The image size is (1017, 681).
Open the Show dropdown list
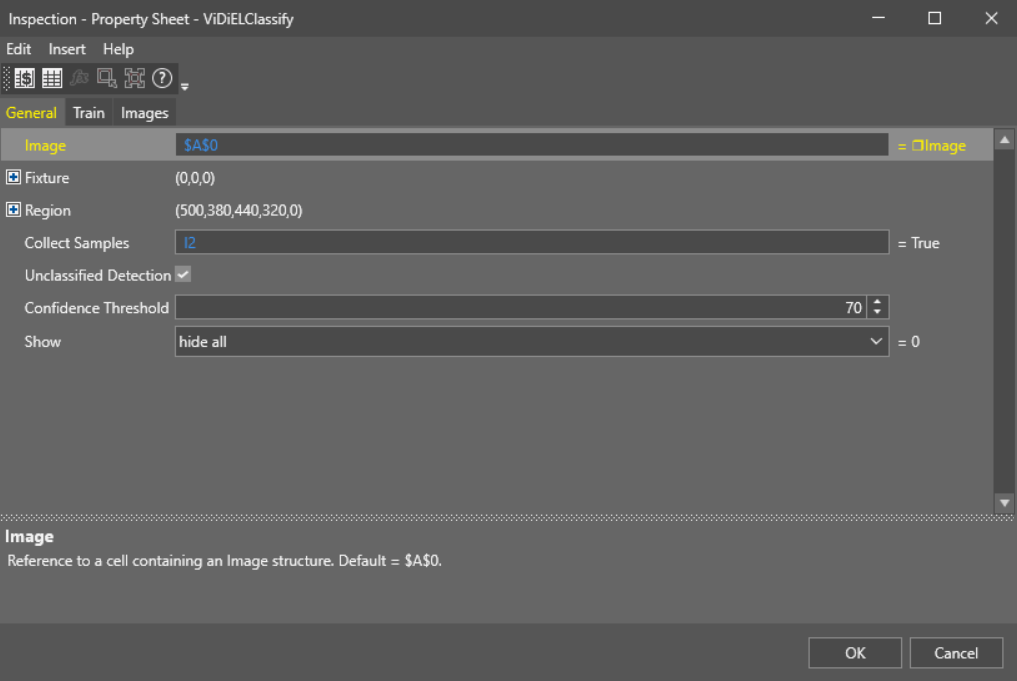click(876, 341)
